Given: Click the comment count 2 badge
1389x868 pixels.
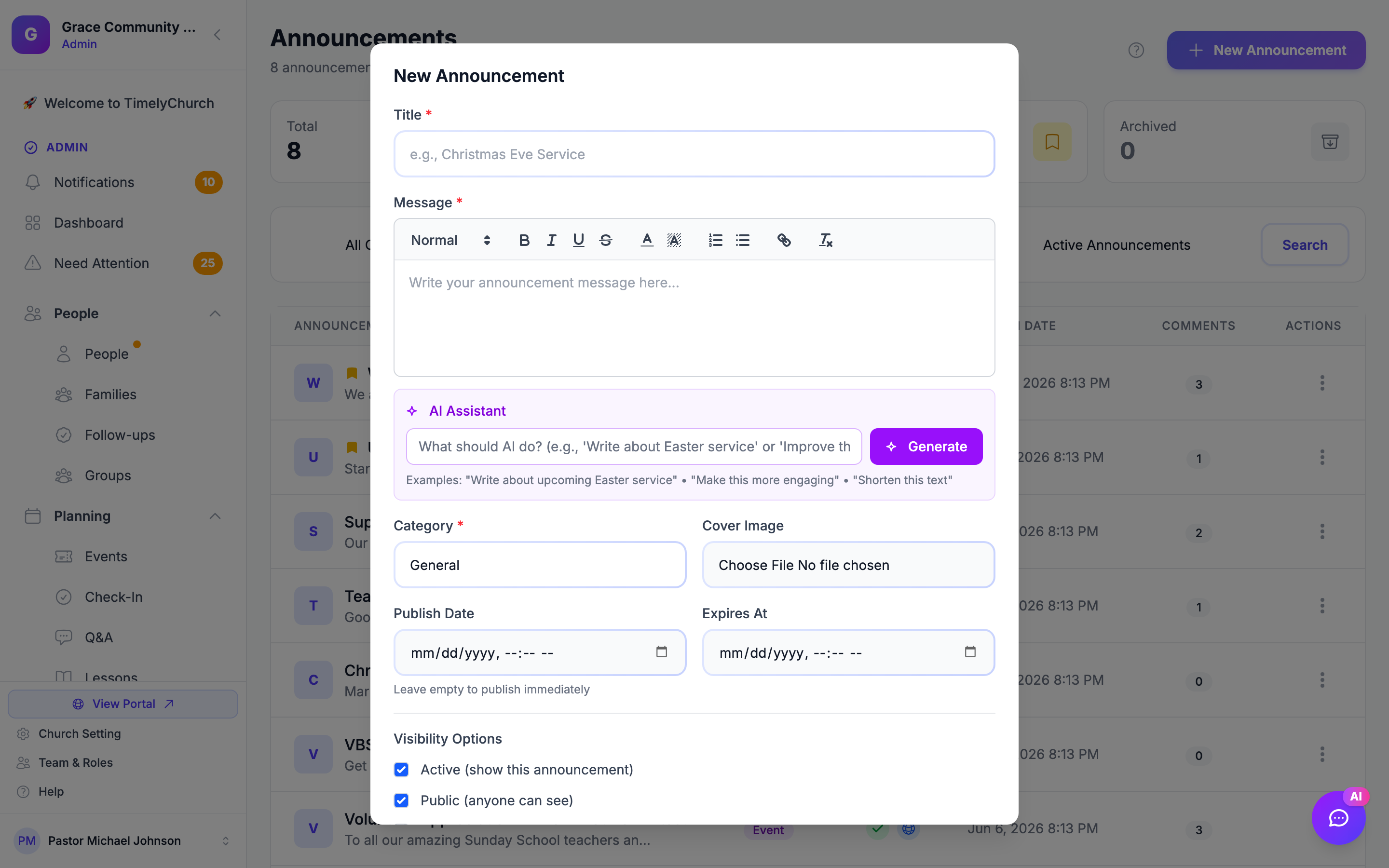Looking at the screenshot, I should (1198, 533).
